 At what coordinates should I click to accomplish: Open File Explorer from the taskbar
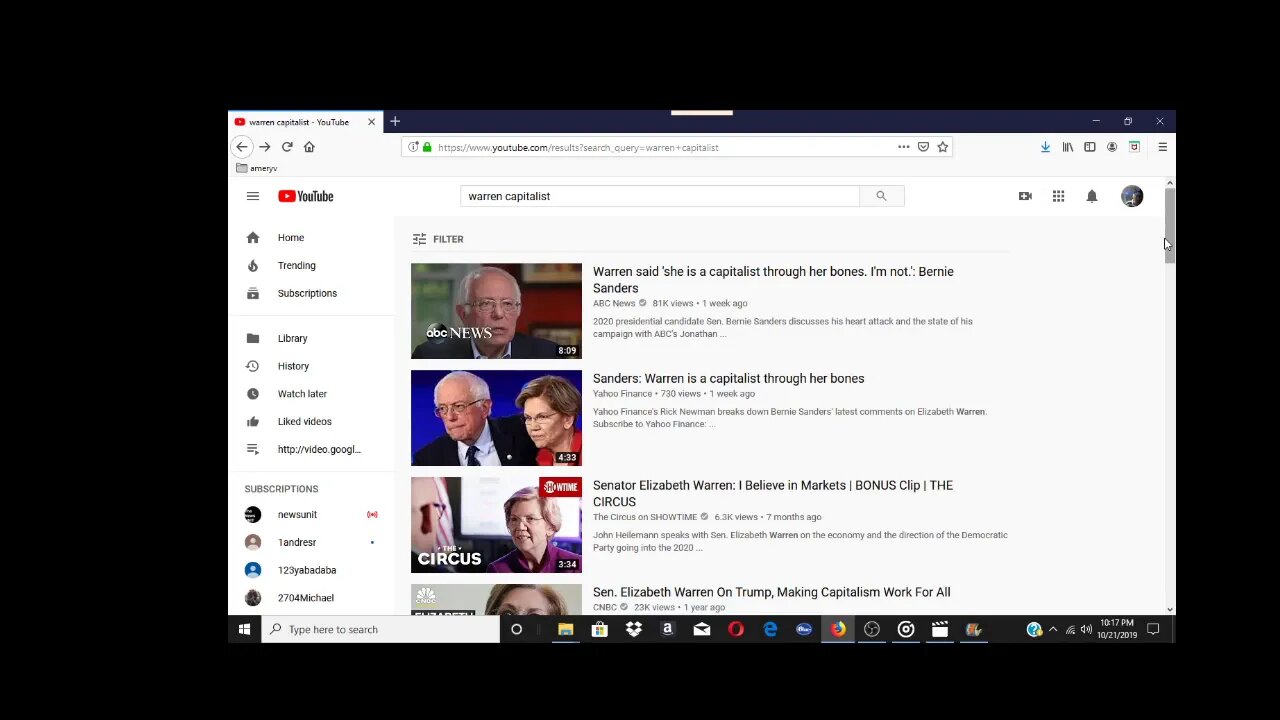click(x=566, y=630)
